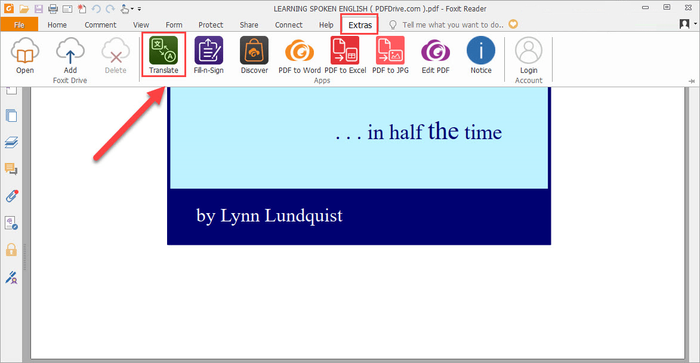
Task: Switch to the Connect tab
Action: pyautogui.click(x=288, y=25)
